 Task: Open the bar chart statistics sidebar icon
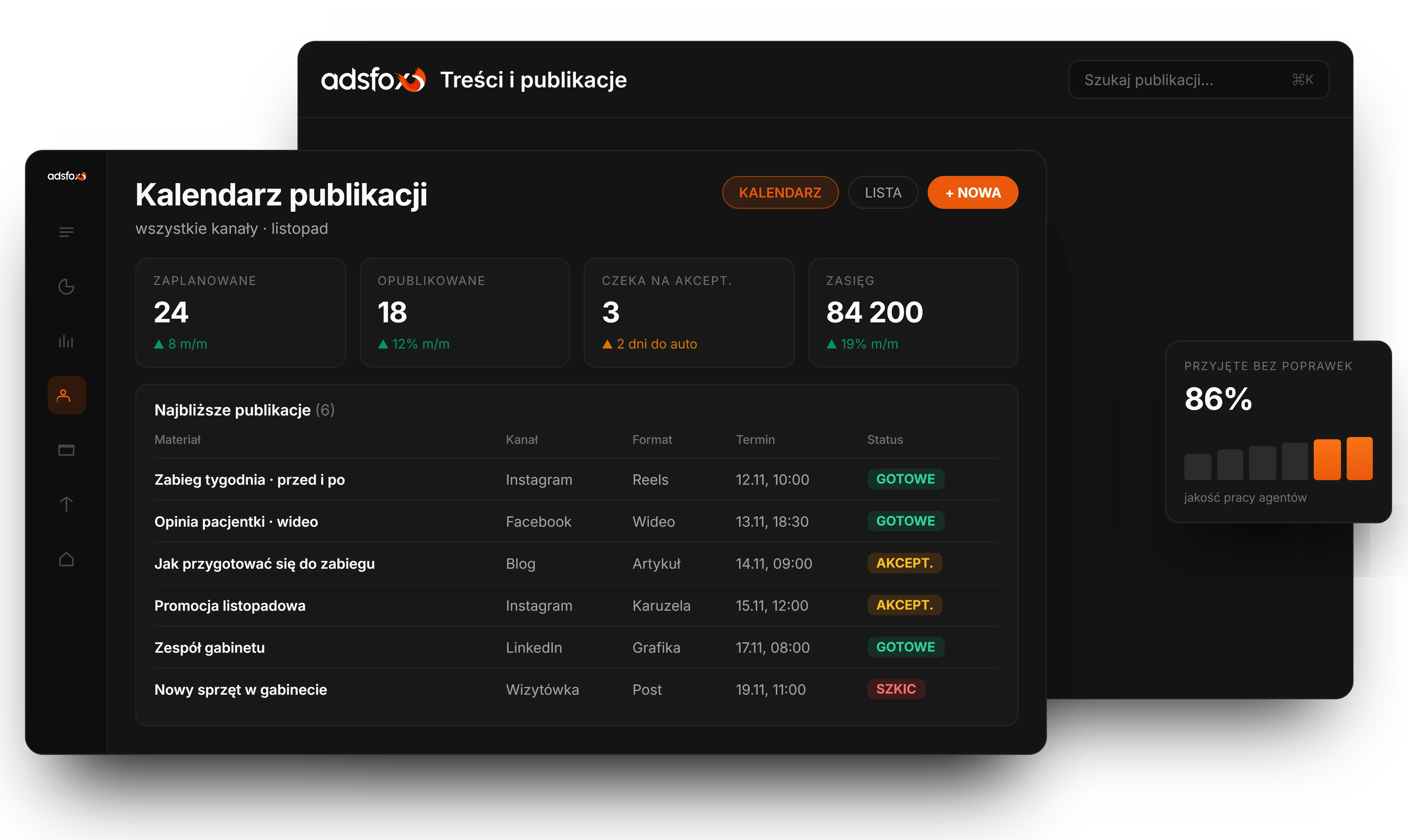[x=66, y=341]
